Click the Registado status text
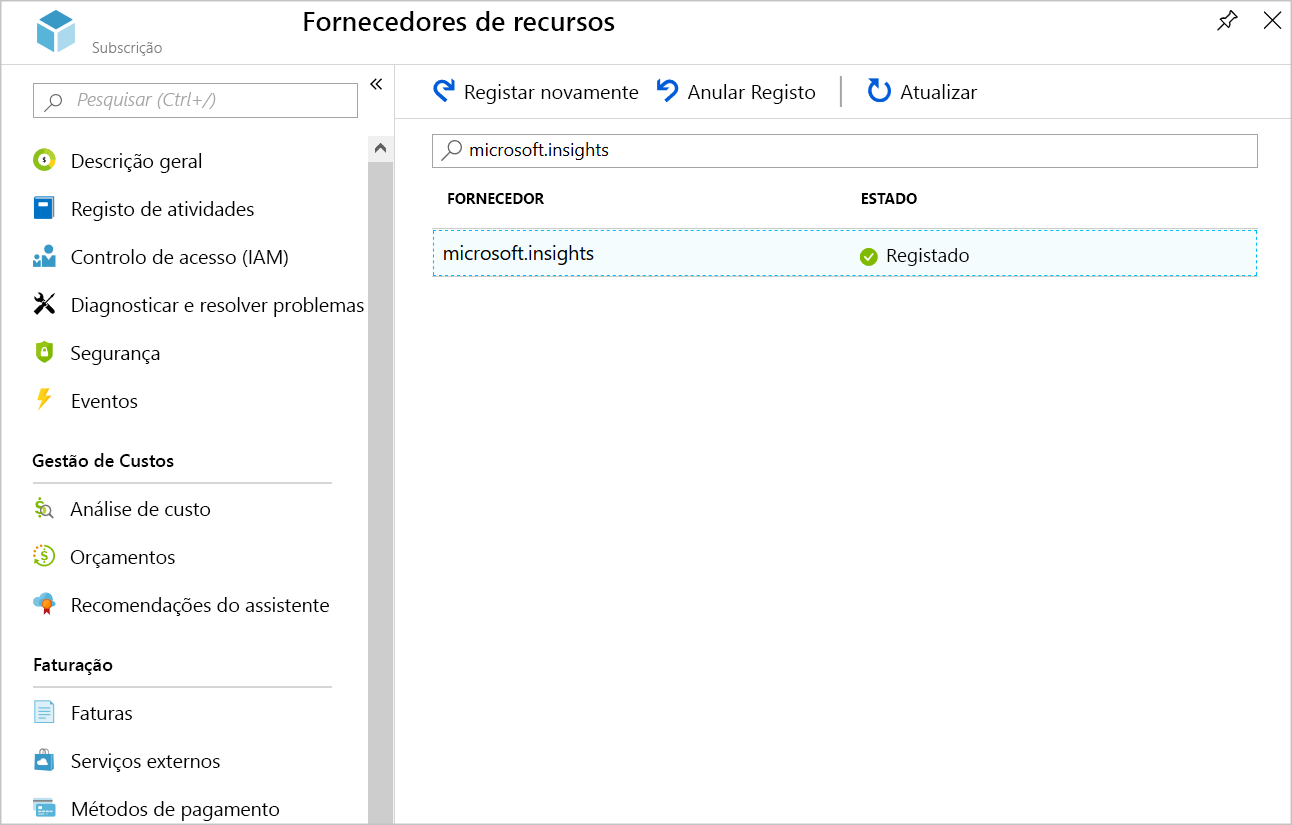1292x825 pixels. point(928,256)
